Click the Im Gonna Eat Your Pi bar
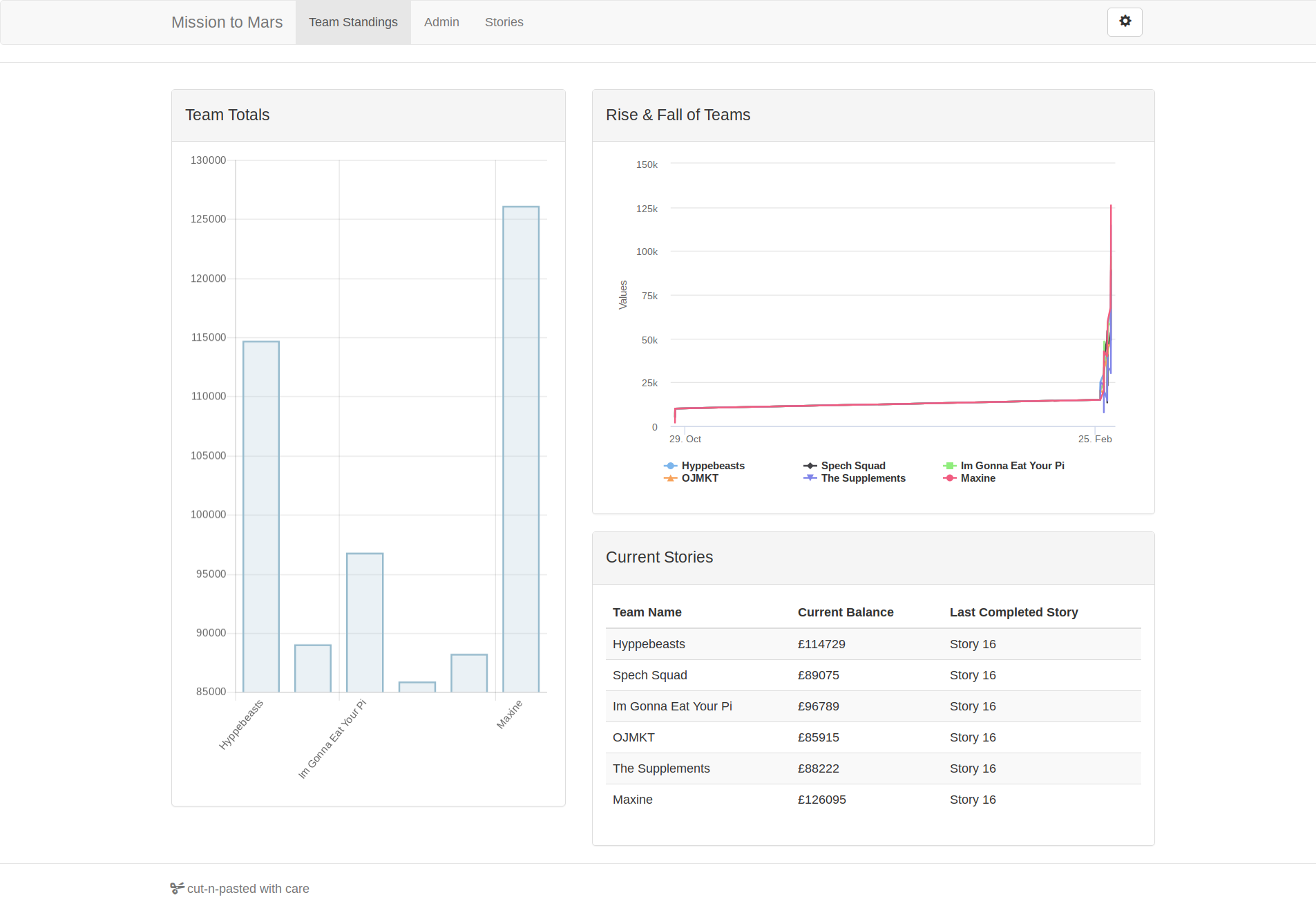The image size is (1316, 906). 365,622
